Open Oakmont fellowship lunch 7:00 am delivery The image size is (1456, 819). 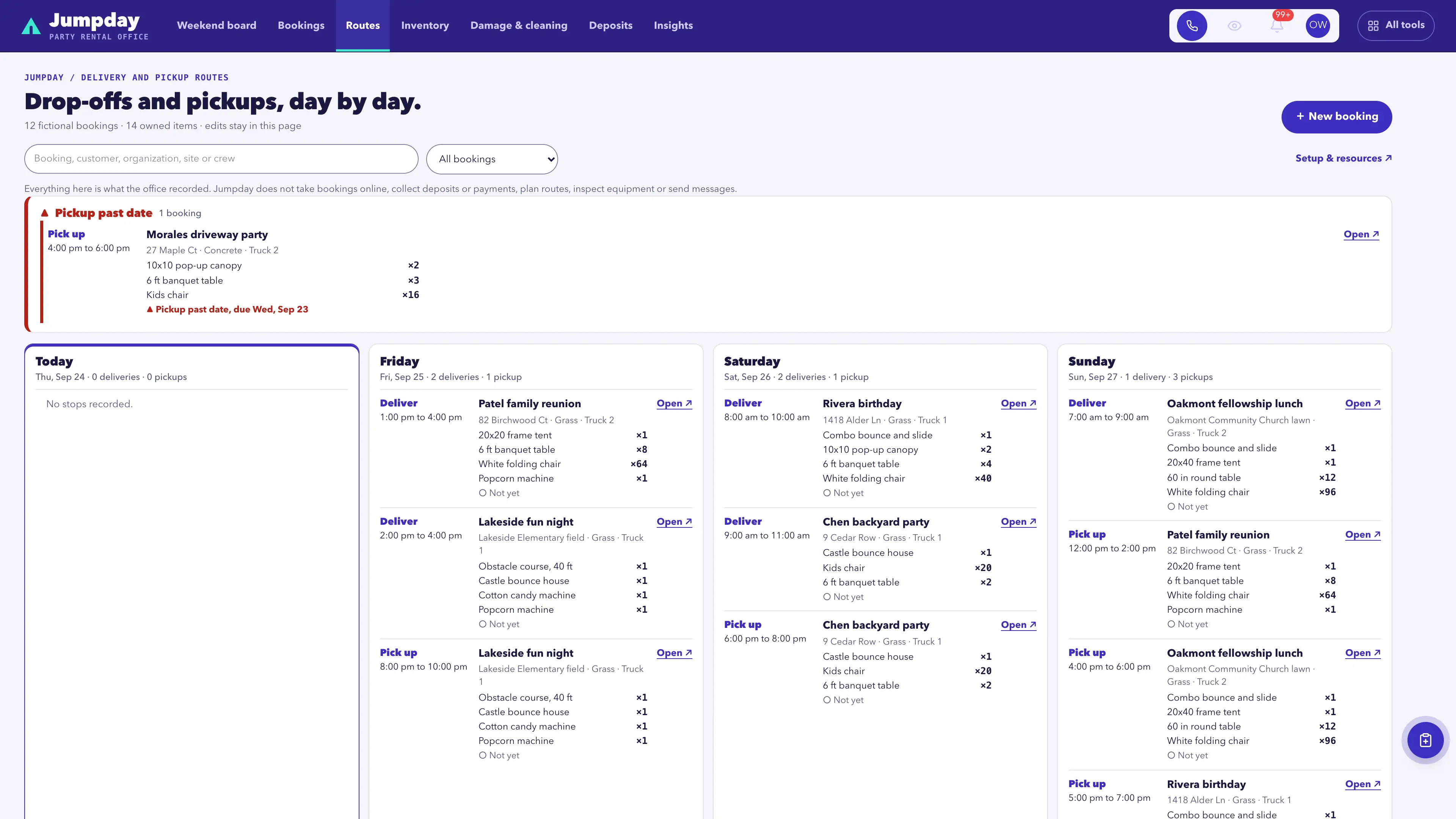pyautogui.click(x=1362, y=403)
